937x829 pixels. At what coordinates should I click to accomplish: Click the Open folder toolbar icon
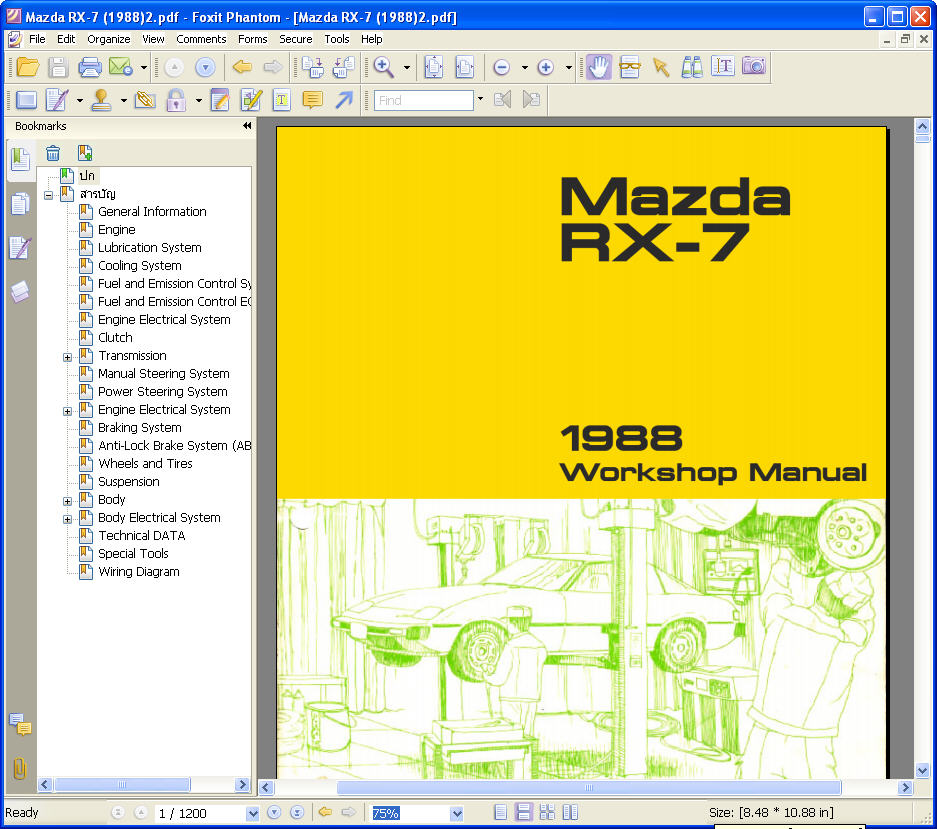(27, 67)
